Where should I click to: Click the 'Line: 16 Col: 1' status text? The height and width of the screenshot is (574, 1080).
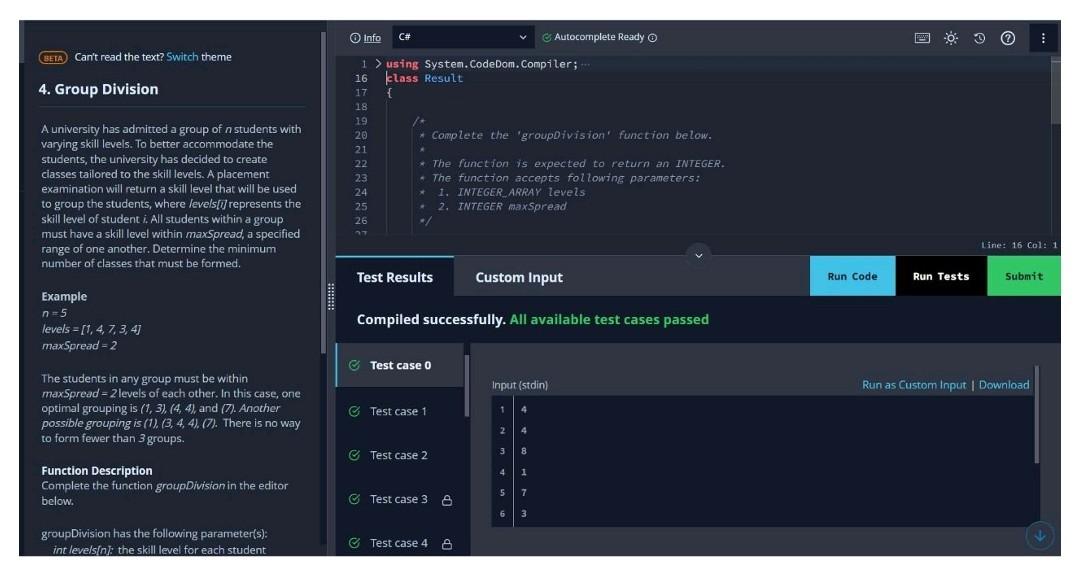pos(1019,245)
